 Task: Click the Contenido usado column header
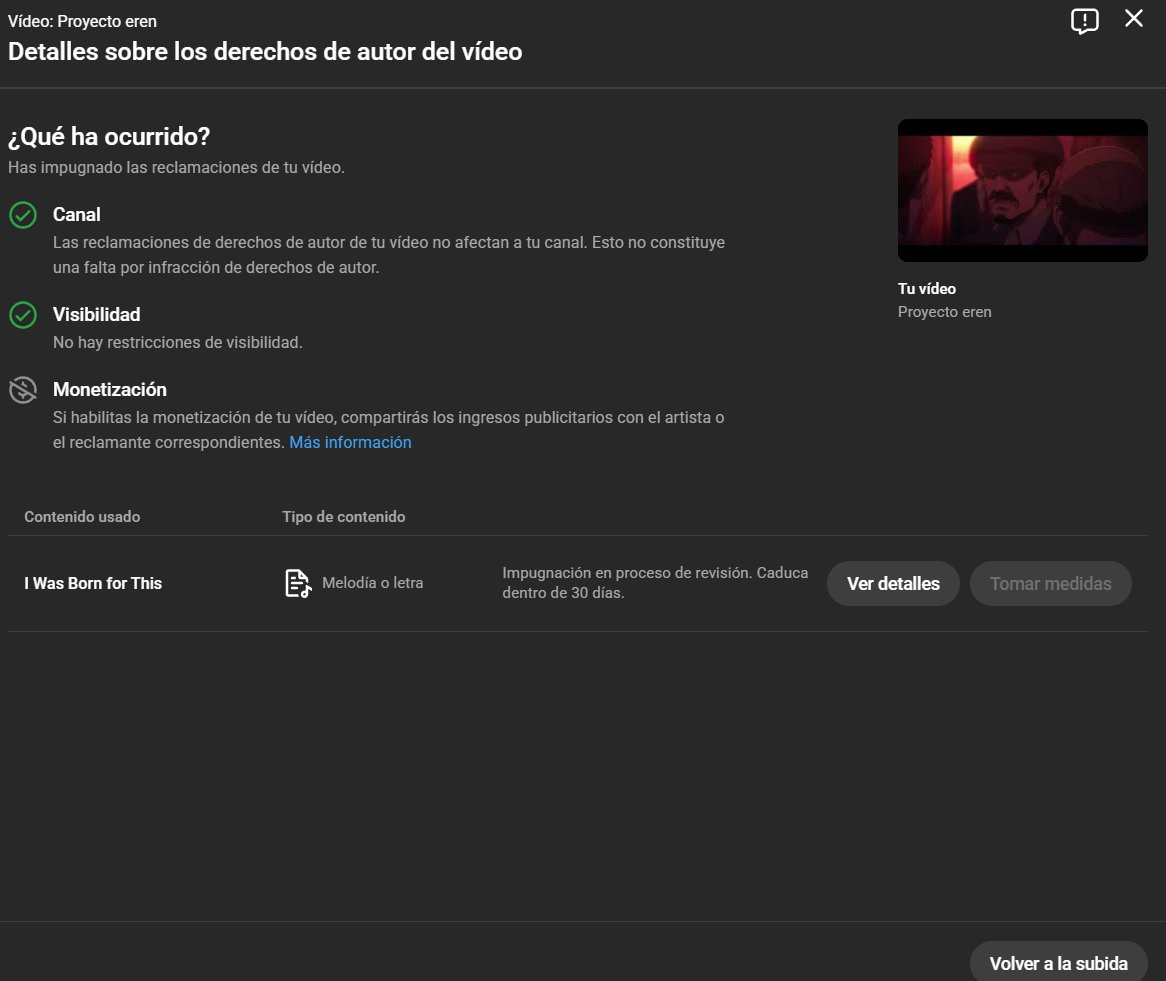click(x=82, y=517)
